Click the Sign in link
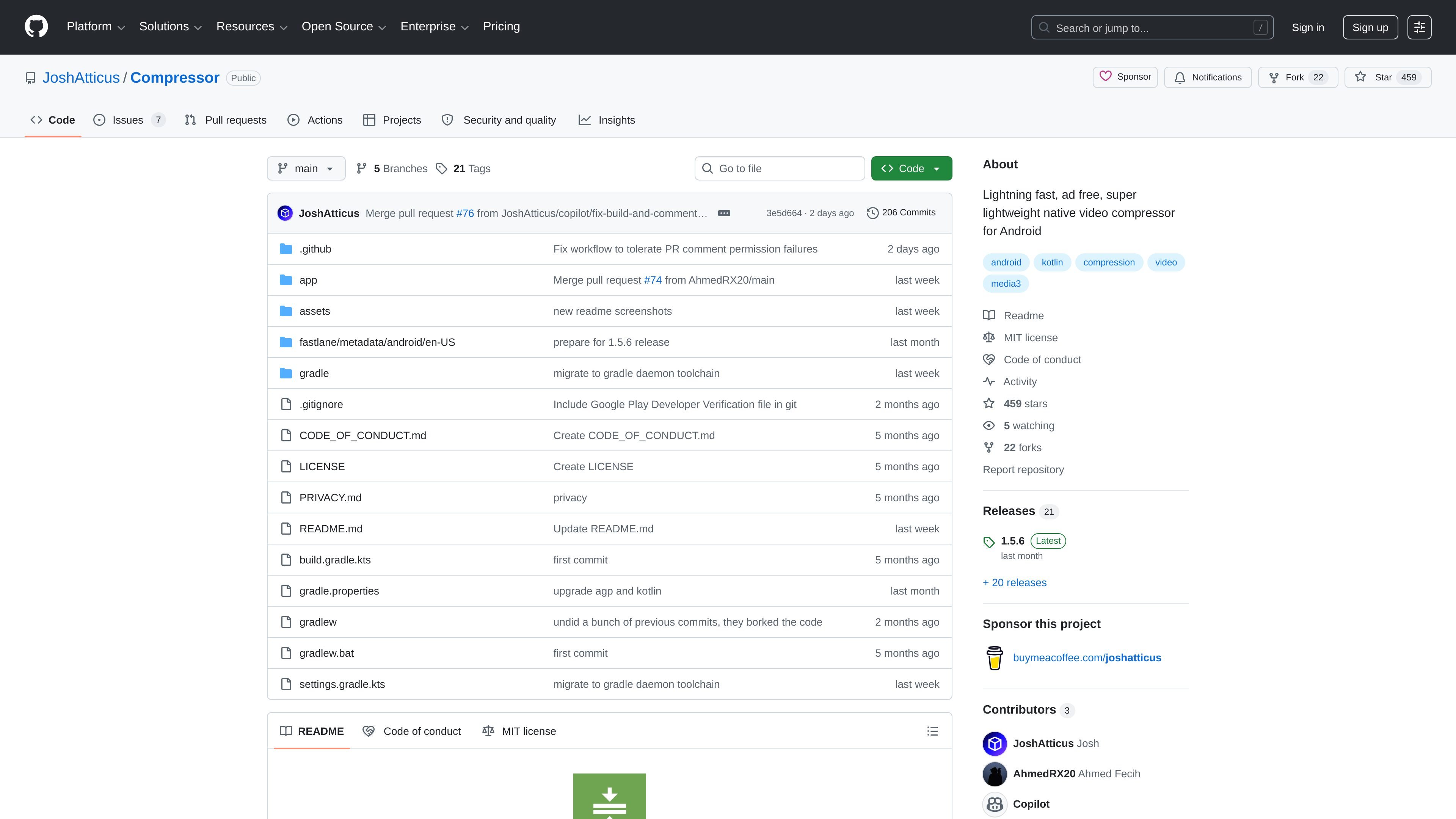 click(1307, 27)
